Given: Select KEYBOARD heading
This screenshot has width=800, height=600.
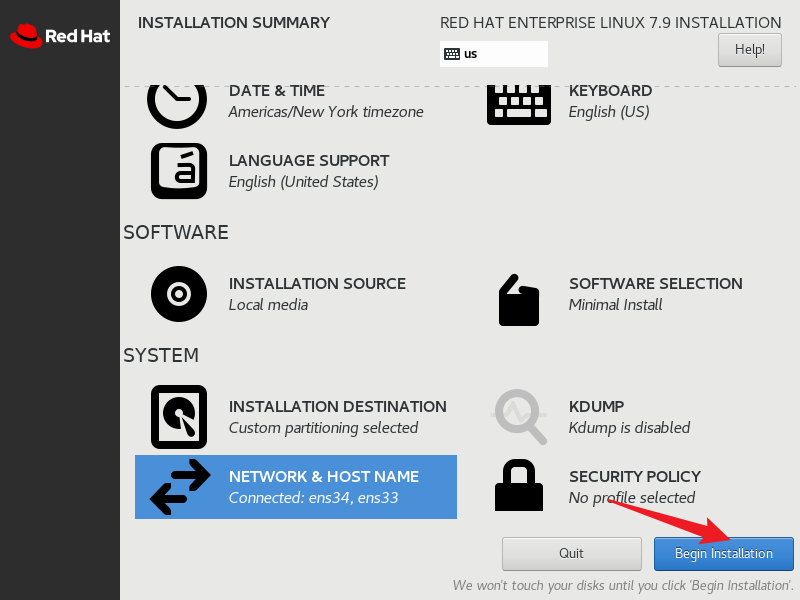Looking at the screenshot, I should [x=610, y=91].
